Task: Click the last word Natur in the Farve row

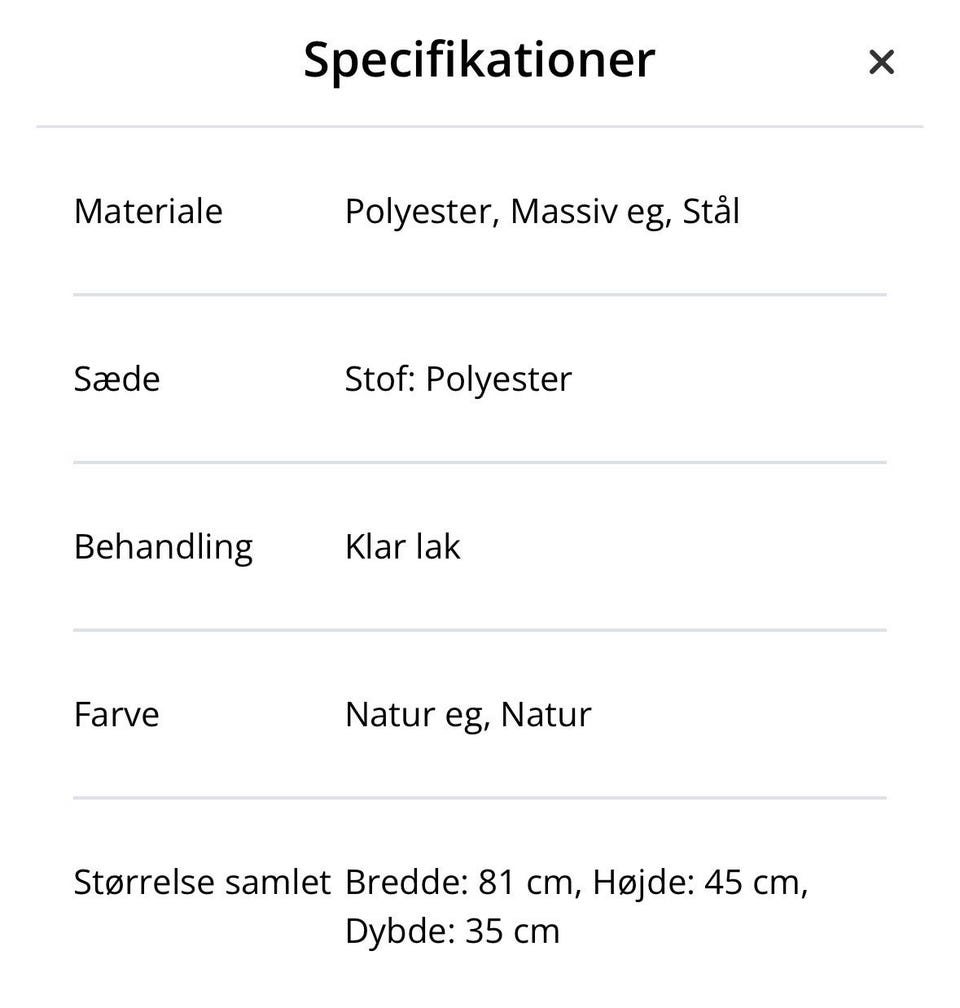Action: pos(546,715)
